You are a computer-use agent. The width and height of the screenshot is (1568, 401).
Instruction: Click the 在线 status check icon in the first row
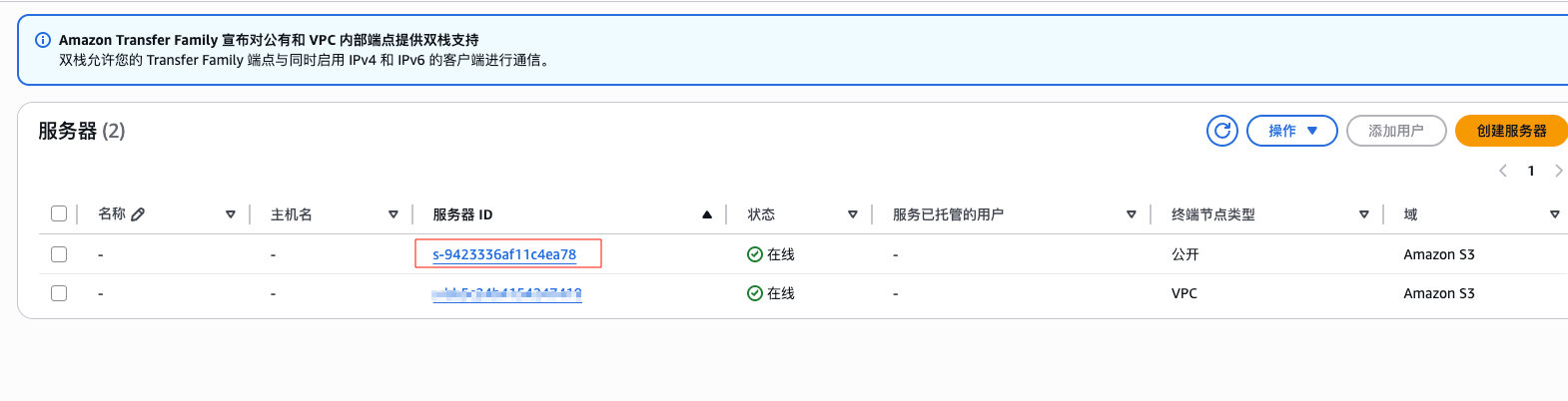point(755,254)
